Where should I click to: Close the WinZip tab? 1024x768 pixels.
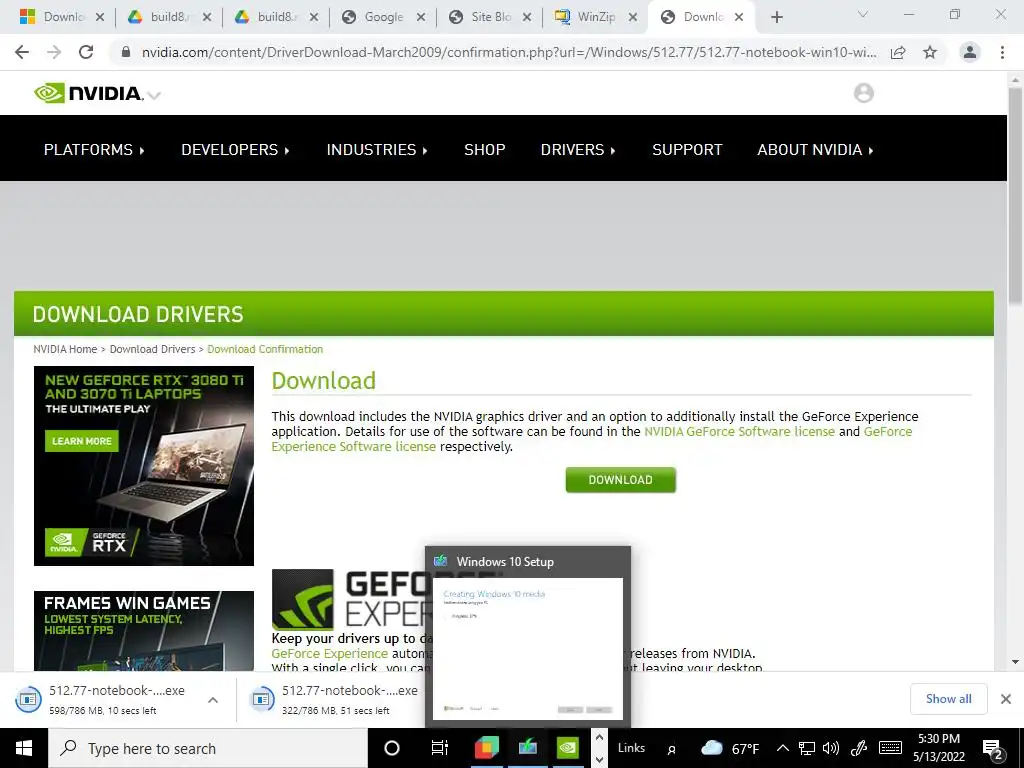[x=632, y=18]
